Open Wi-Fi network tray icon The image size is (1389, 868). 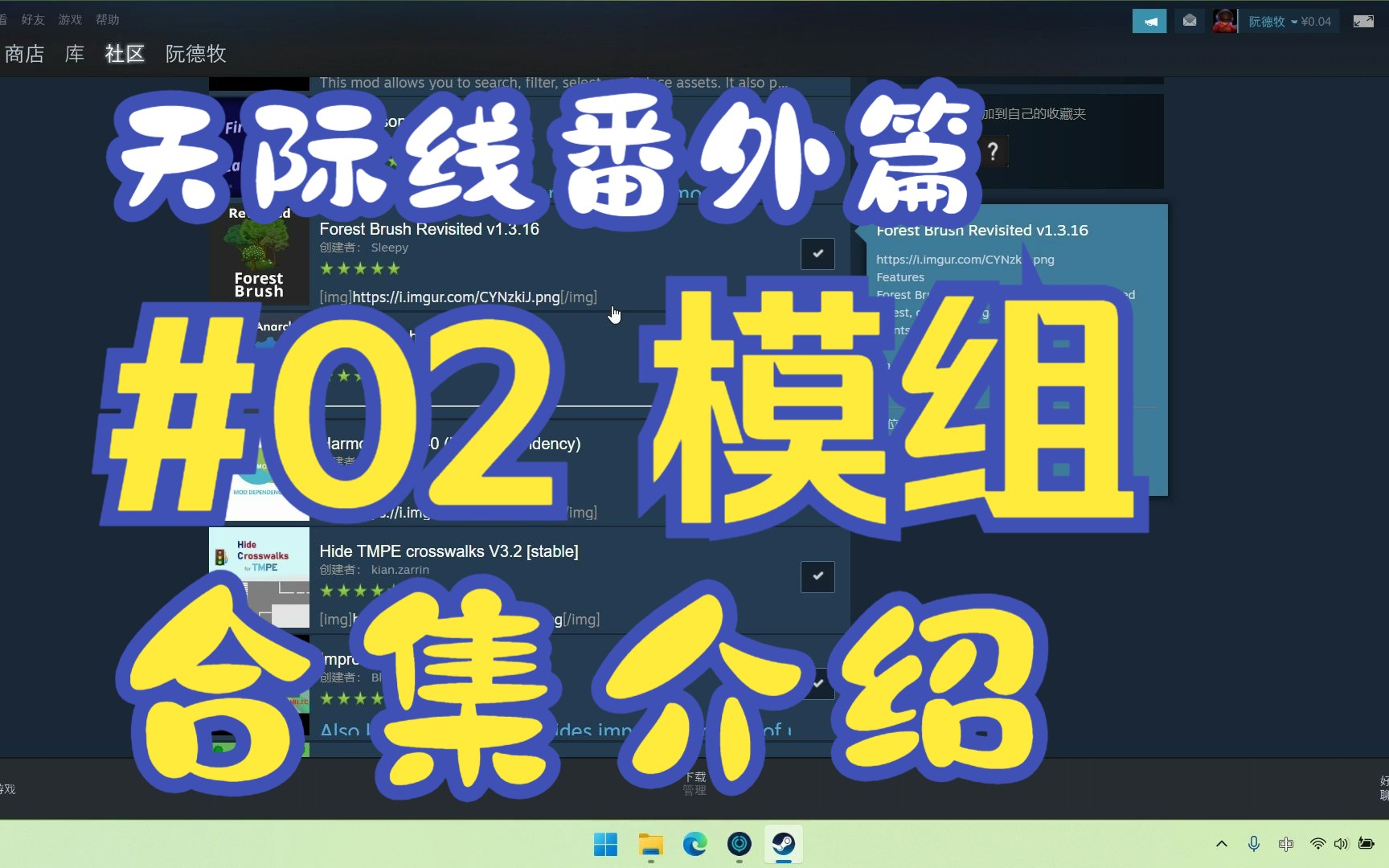pos(1317,844)
